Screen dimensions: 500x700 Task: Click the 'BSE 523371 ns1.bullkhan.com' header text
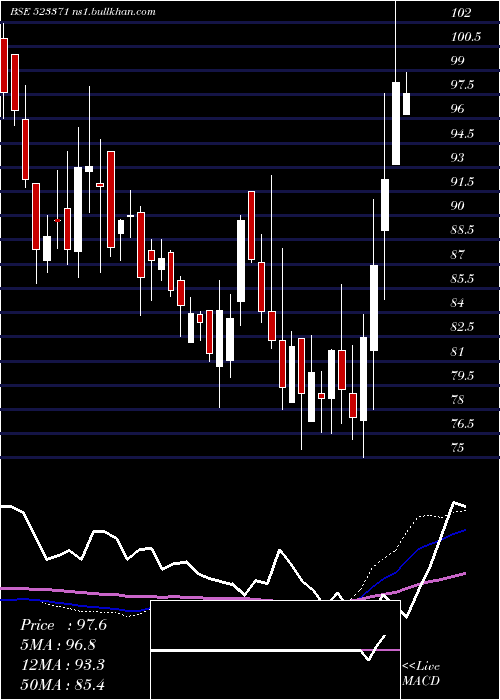coord(83,12)
